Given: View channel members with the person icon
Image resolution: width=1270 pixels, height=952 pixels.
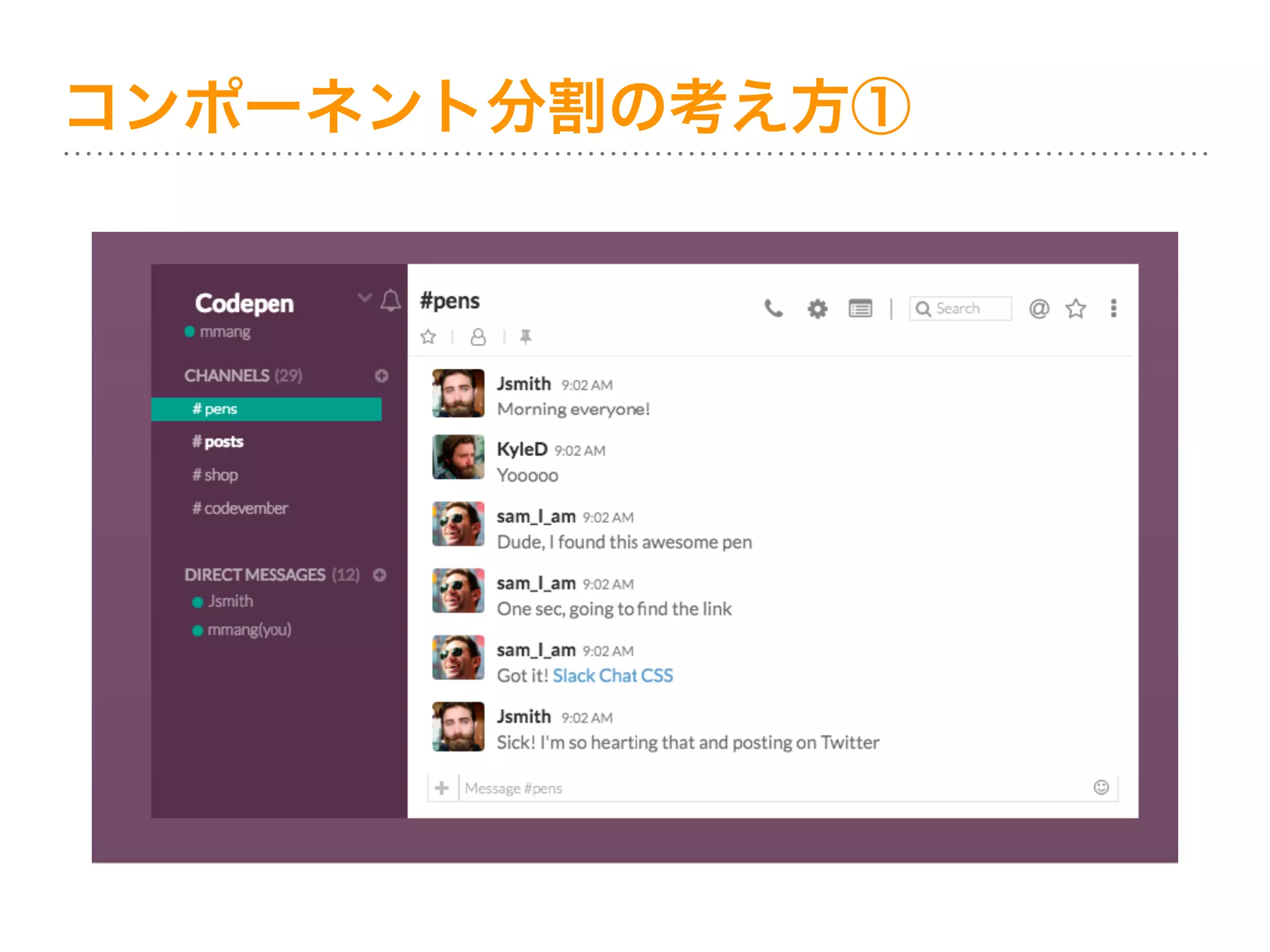Looking at the screenshot, I should [x=478, y=337].
